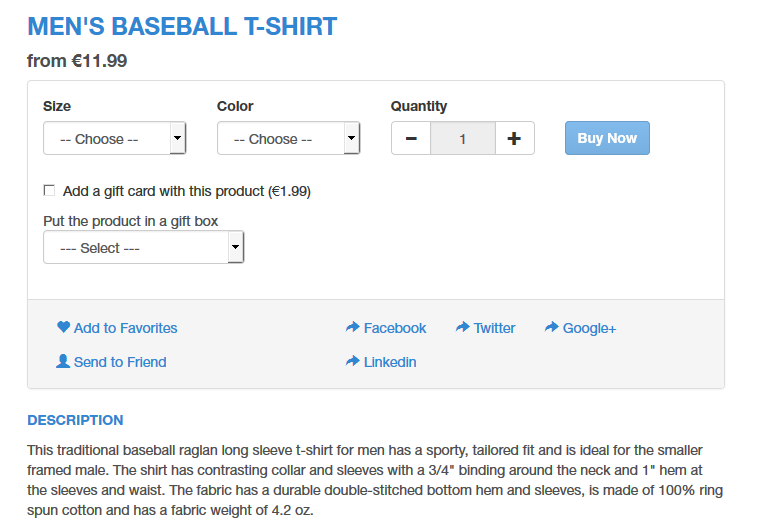Click the share arrow icon next to Google+
The width and height of the screenshot is (763, 529).
pyautogui.click(x=551, y=327)
